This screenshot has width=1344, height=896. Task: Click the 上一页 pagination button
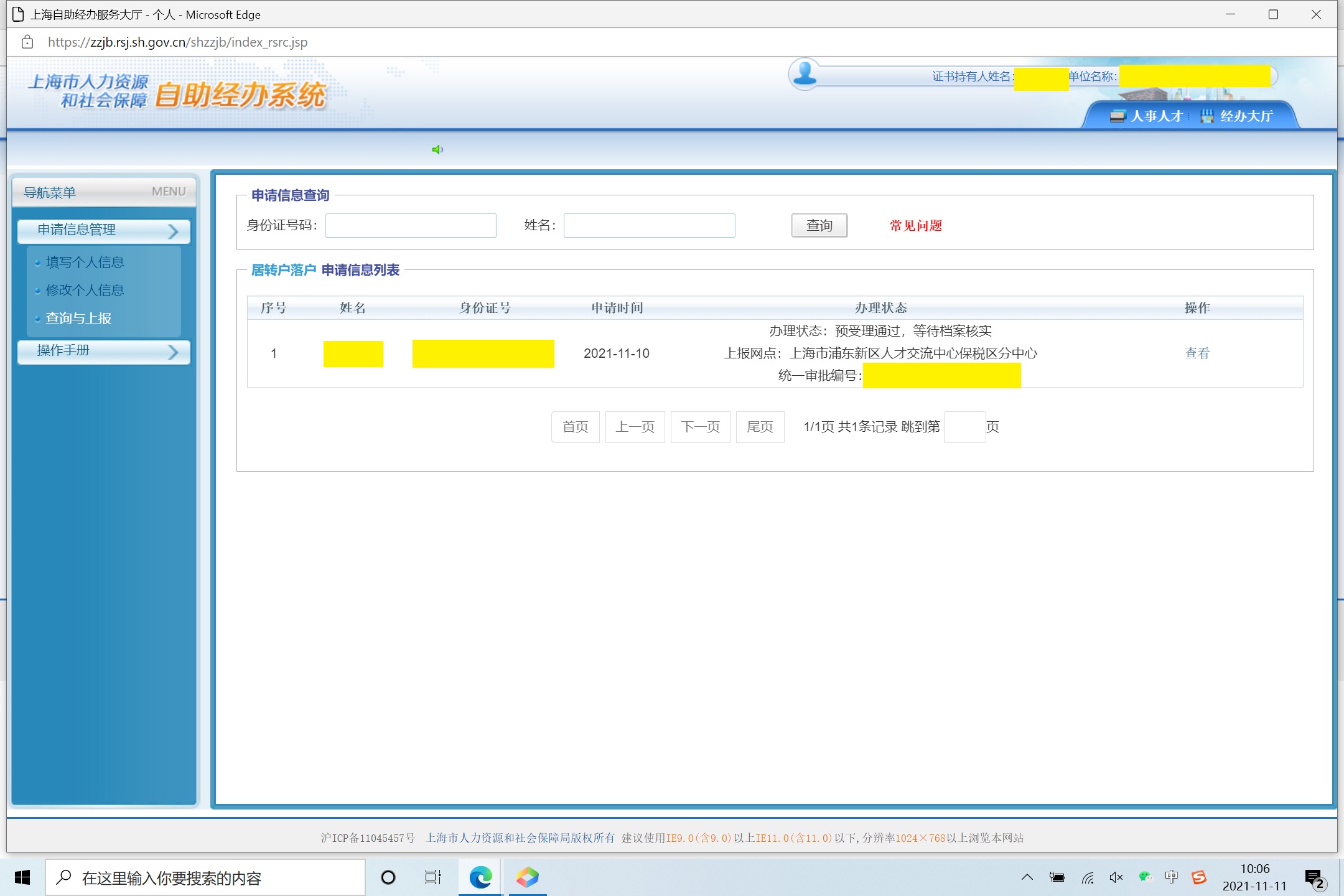(635, 427)
